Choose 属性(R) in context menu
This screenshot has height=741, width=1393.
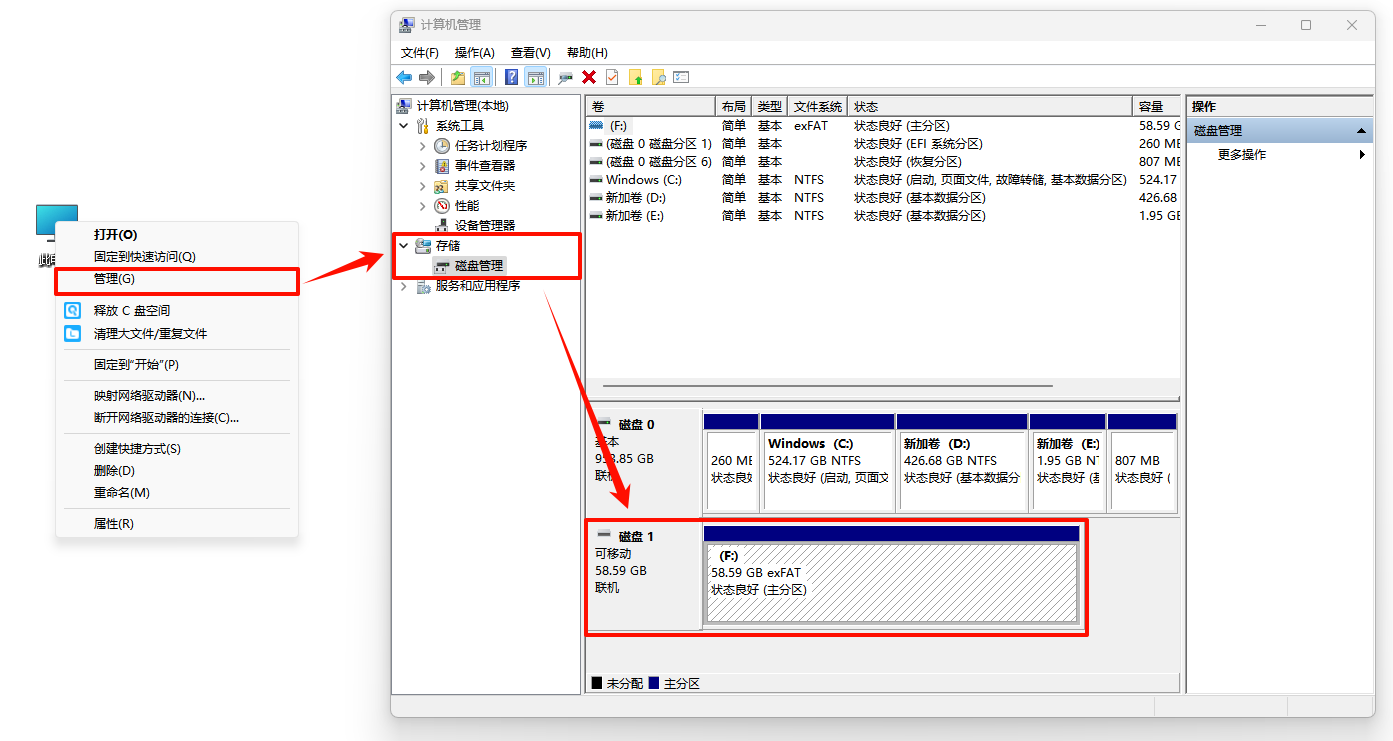pos(113,524)
